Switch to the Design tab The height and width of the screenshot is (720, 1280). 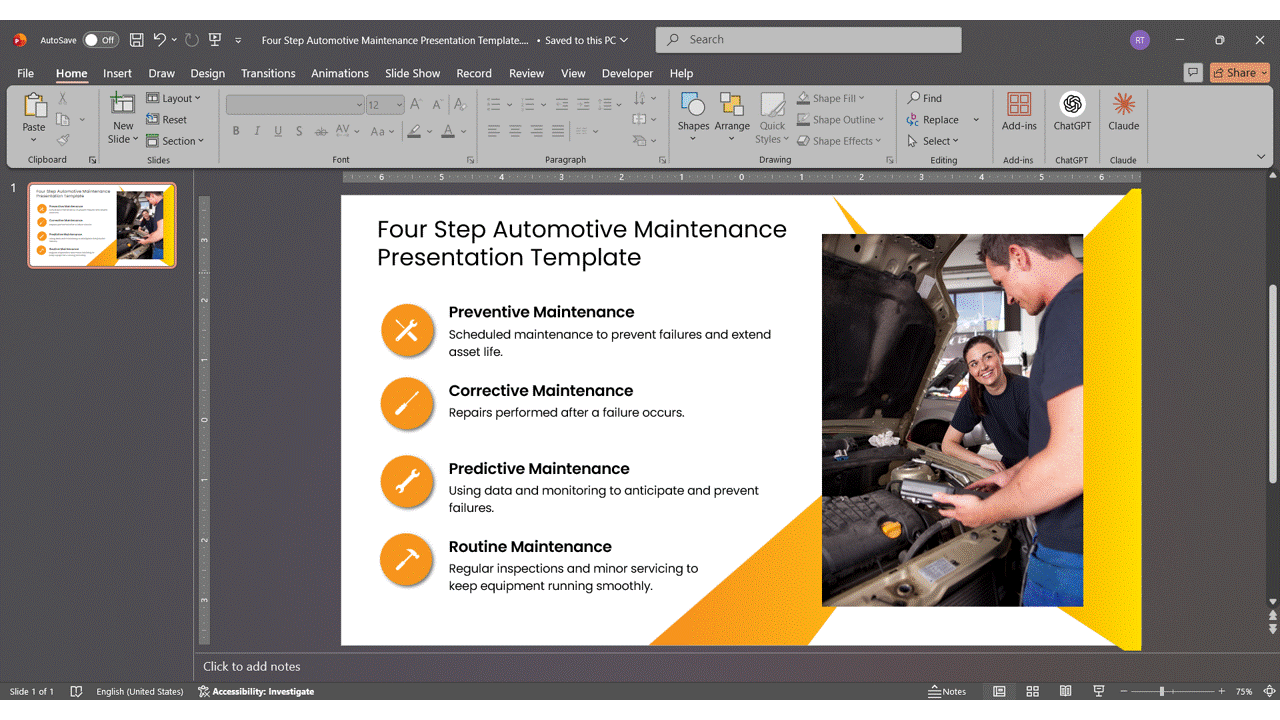click(x=207, y=73)
